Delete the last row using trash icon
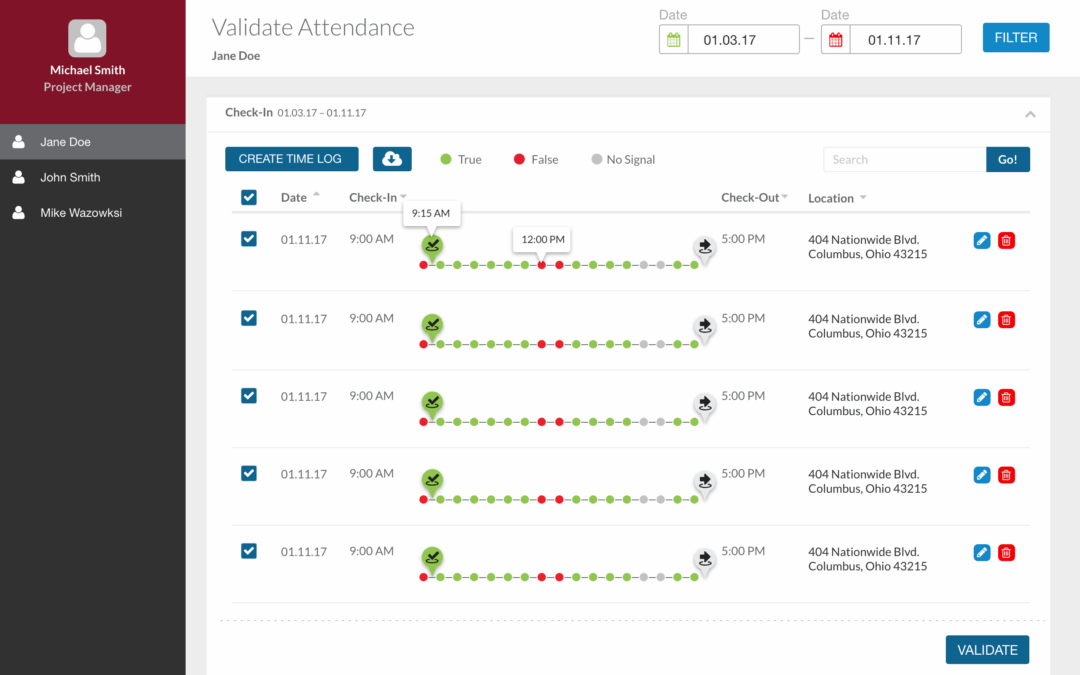This screenshot has height=675, width=1080. coord(1006,552)
